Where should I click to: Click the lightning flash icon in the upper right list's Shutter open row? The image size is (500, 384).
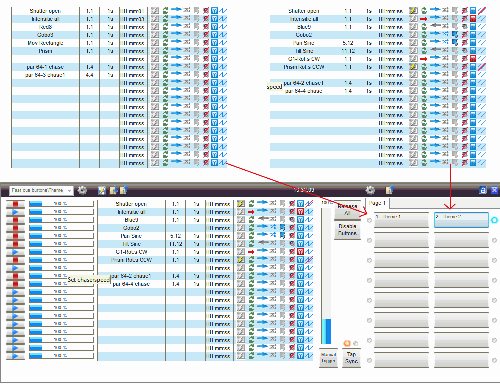(x=413, y=11)
